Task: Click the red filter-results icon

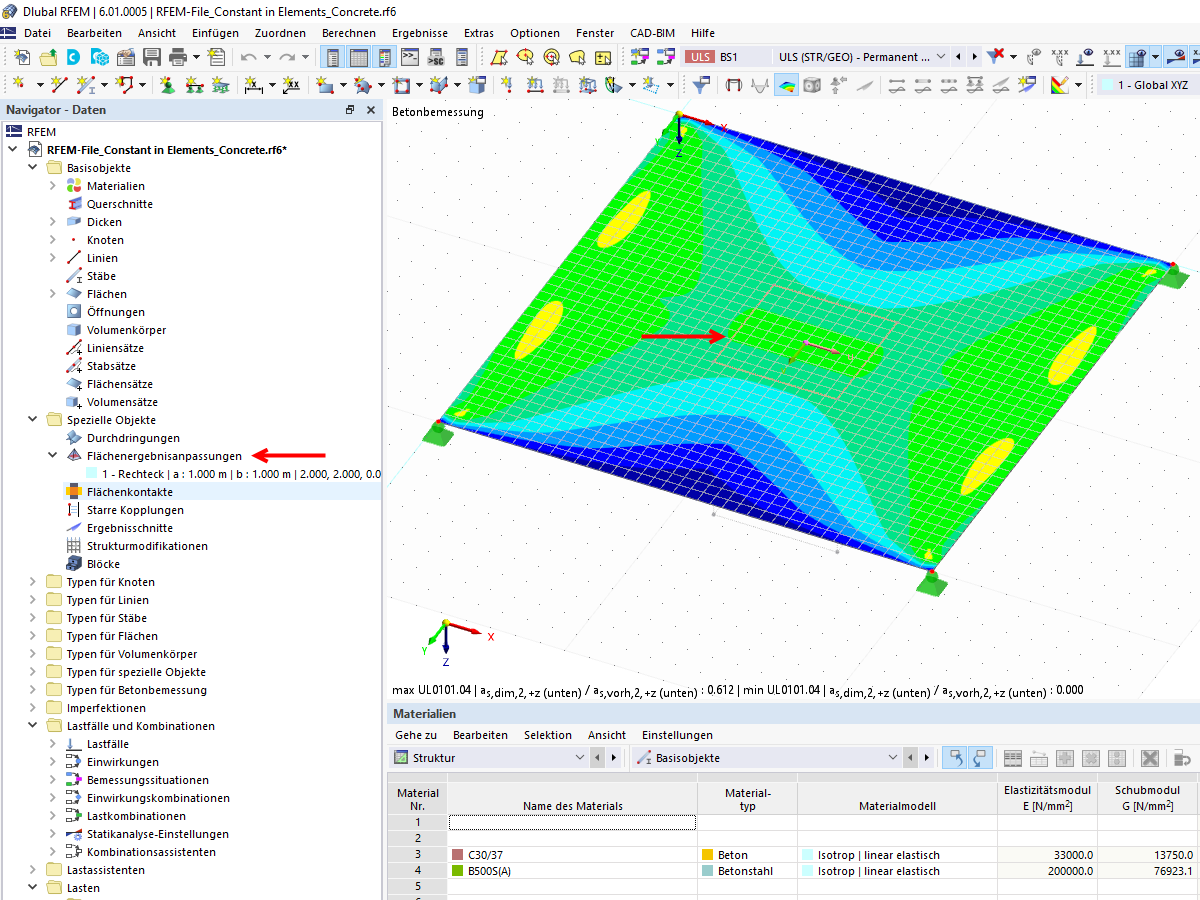Action: coord(994,56)
